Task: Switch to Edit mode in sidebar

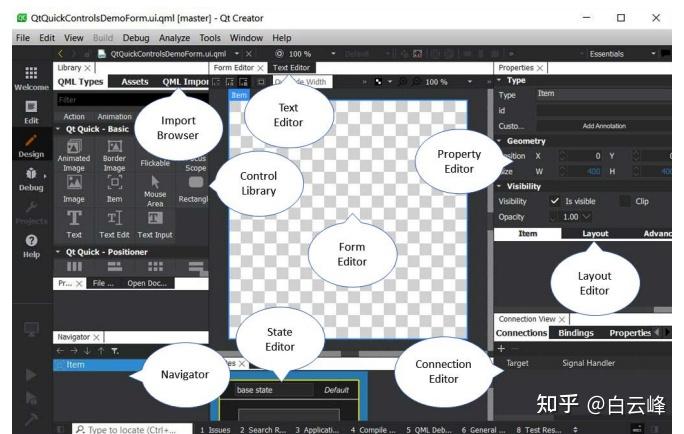Action: coord(31,112)
